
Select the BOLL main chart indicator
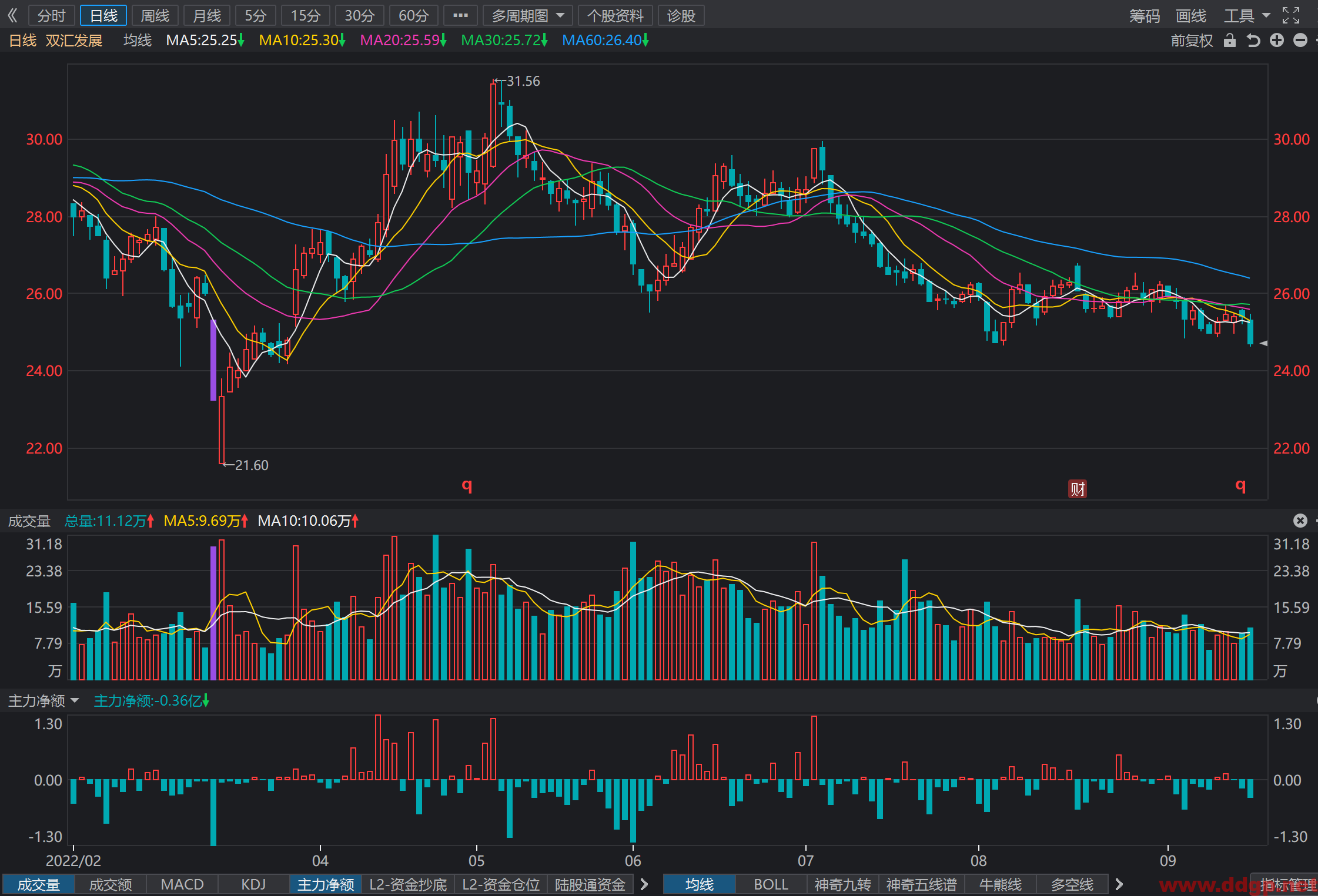(771, 884)
